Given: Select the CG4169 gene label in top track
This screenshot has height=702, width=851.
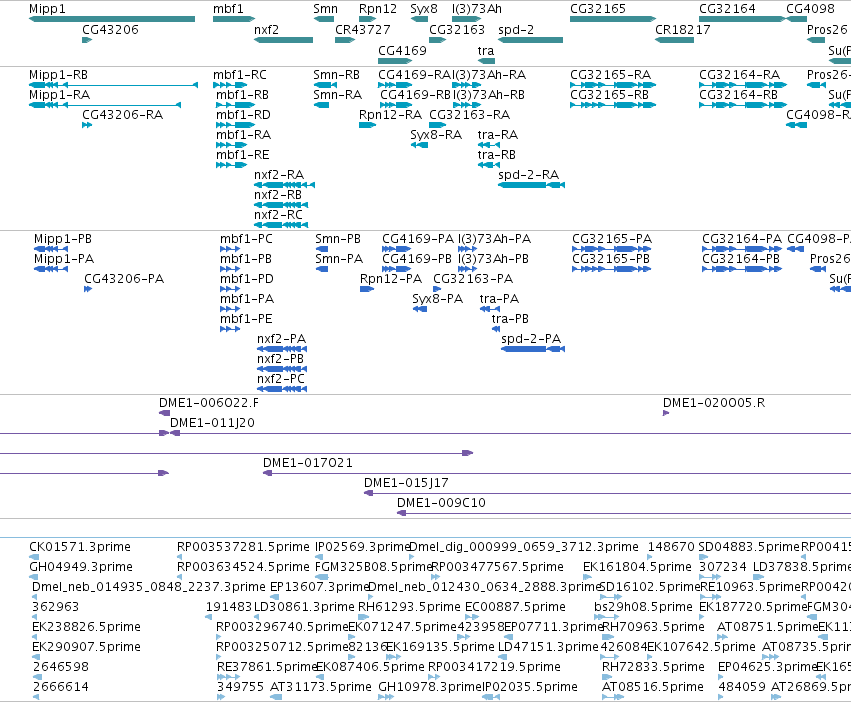Looking at the screenshot, I should pos(402,50).
